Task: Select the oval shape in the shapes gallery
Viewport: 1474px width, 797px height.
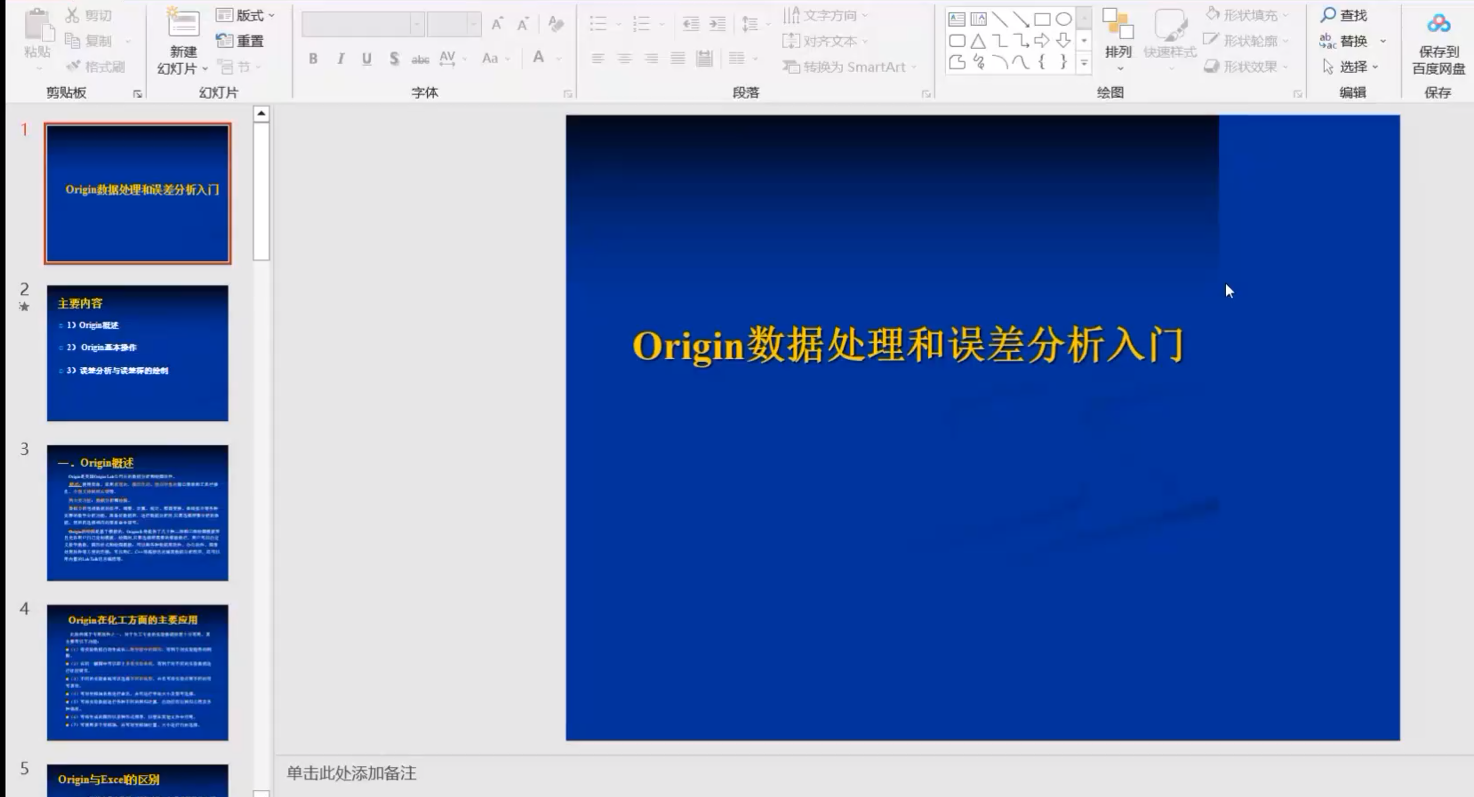Action: [1063, 19]
